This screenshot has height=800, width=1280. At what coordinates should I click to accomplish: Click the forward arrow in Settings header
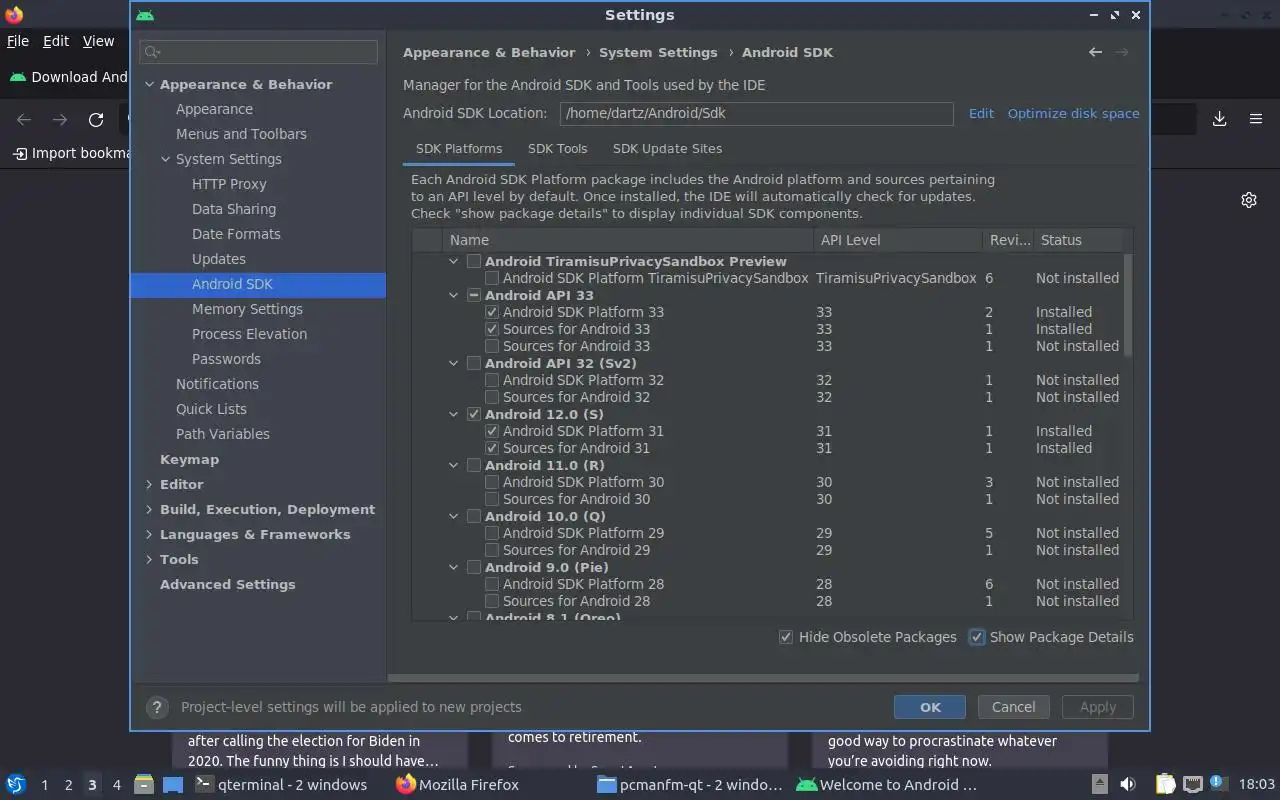point(1122,52)
